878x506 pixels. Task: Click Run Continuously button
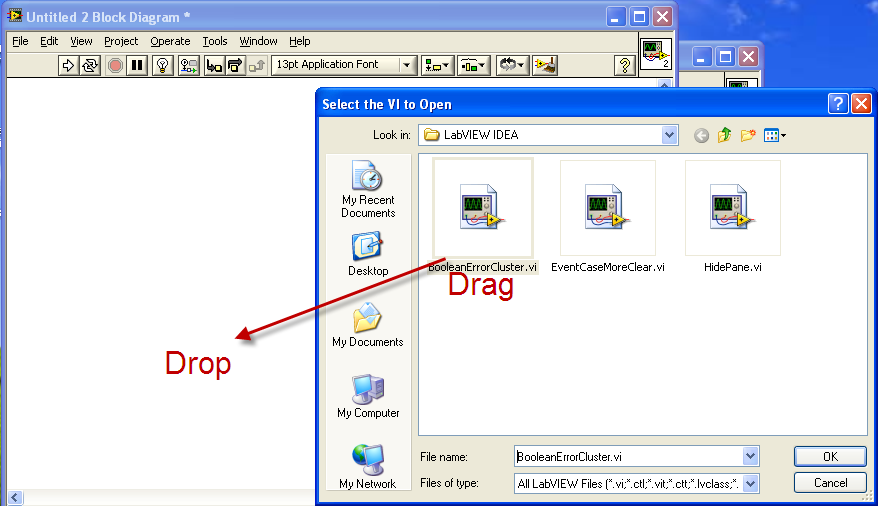(90, 65)
